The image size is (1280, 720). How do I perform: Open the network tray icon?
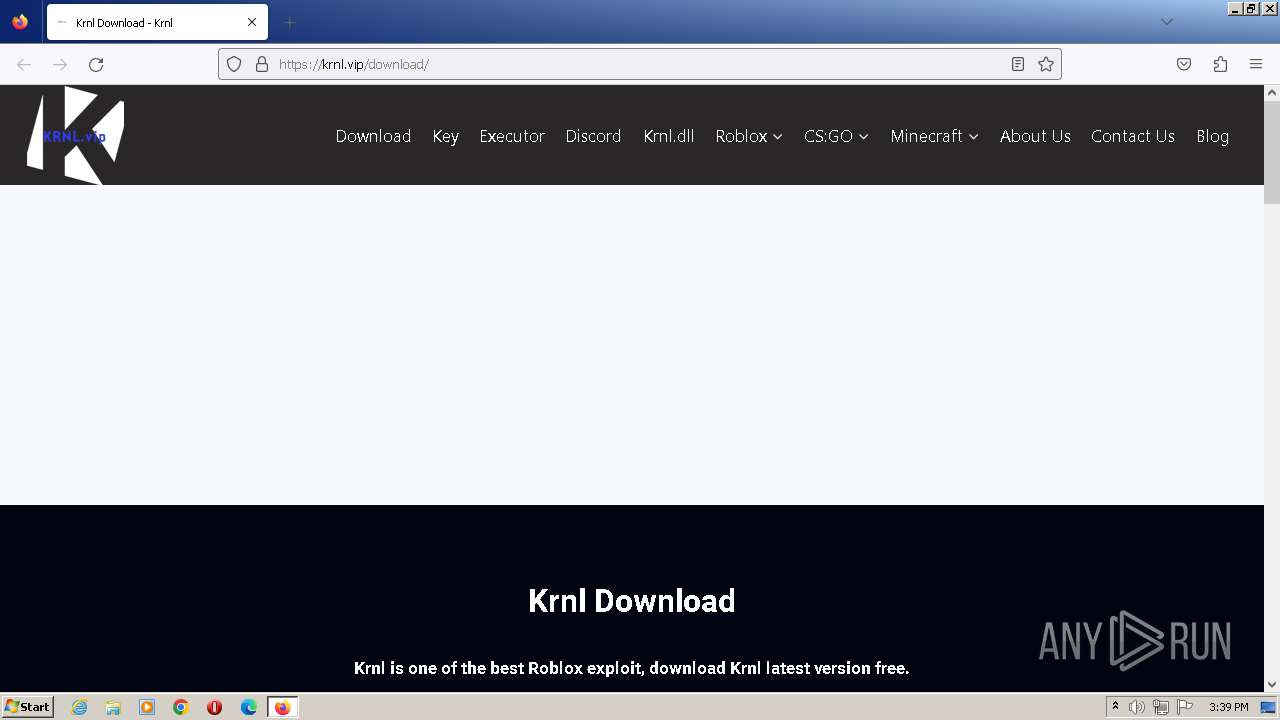point(1161,707)
